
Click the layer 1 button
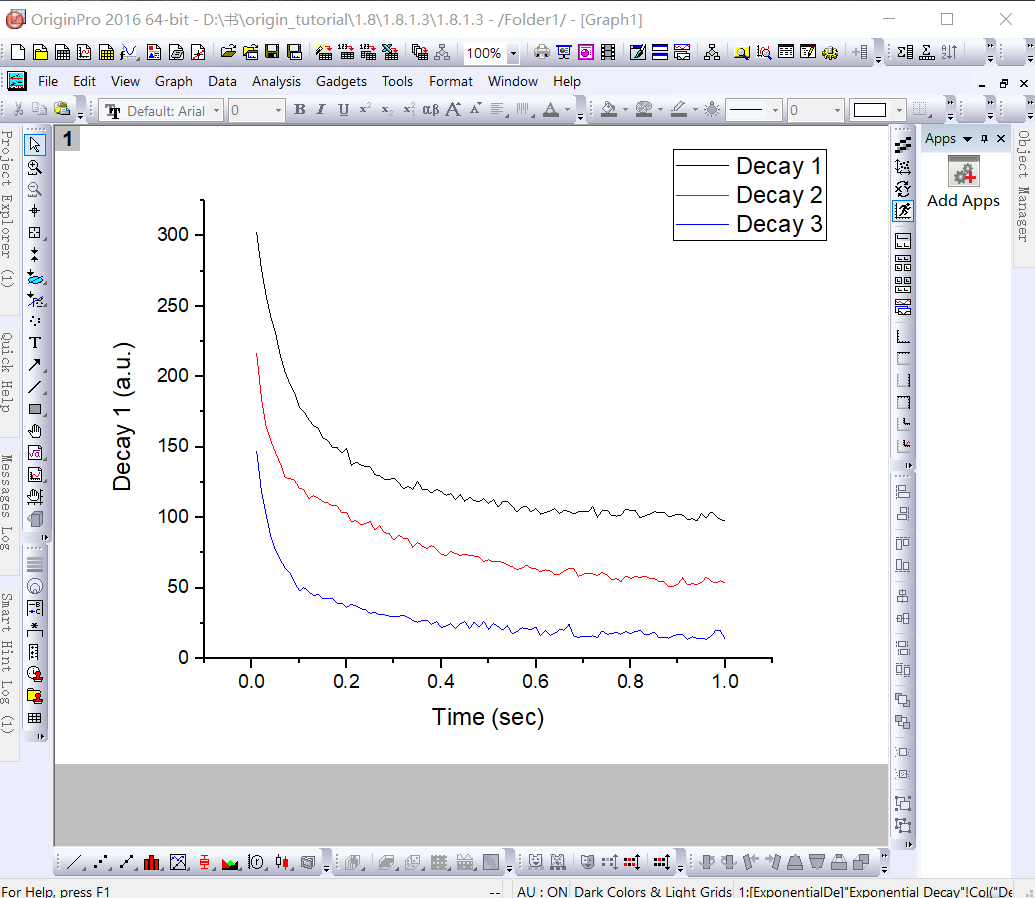(x=67, y=139)
